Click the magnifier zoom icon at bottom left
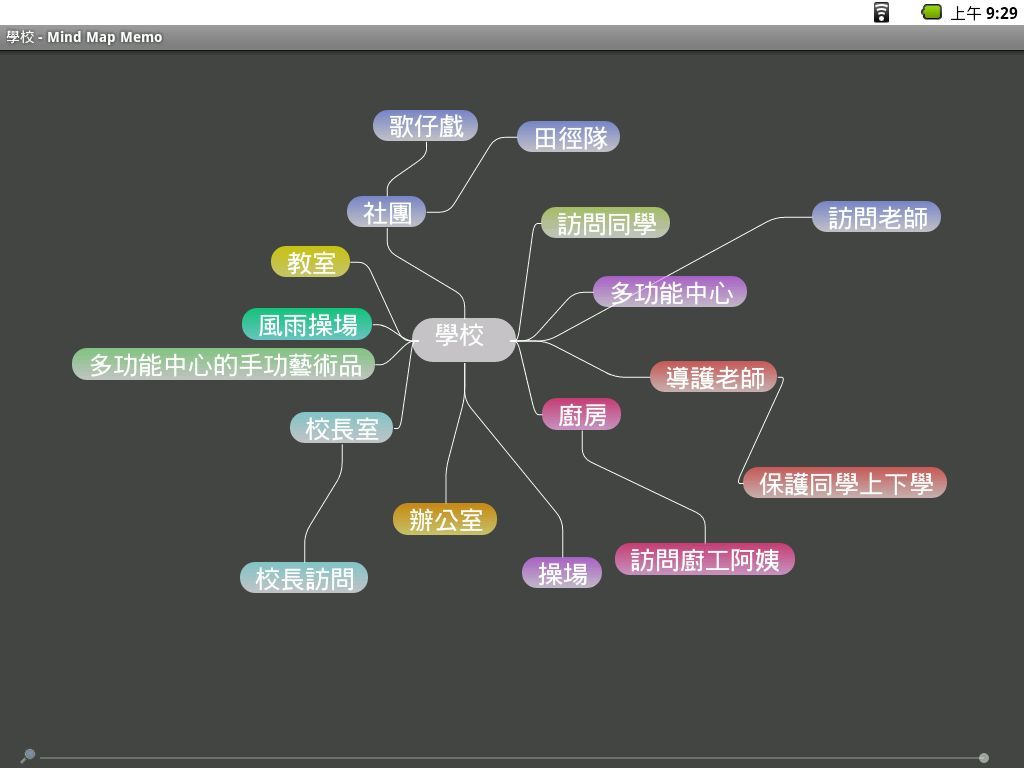 click(x=28, y=756)
